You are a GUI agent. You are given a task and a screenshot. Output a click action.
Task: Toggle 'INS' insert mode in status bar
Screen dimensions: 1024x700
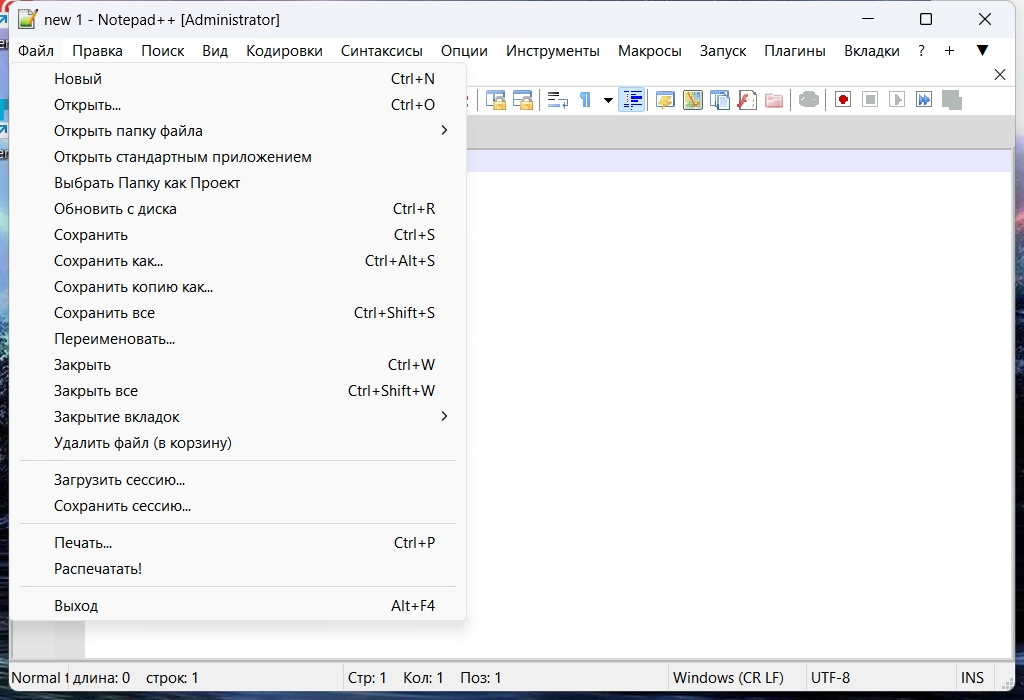tap(973, 678)
